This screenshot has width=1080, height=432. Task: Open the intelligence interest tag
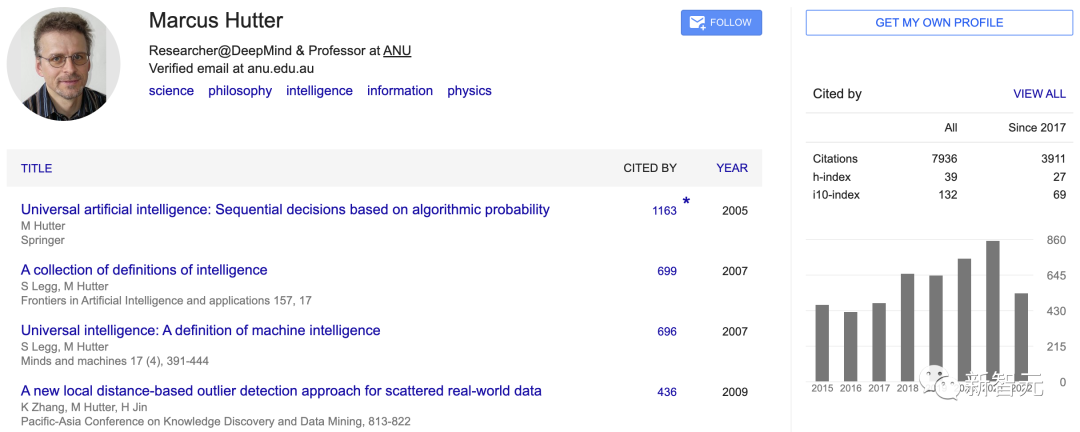pos(319,91)
